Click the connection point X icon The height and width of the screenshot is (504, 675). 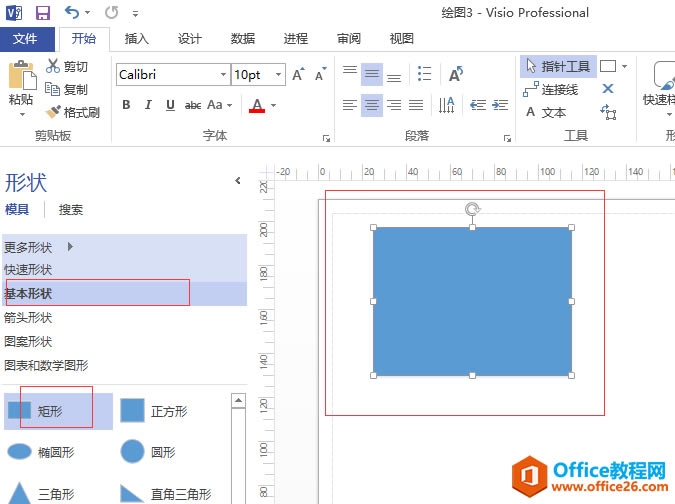point(608,89)
